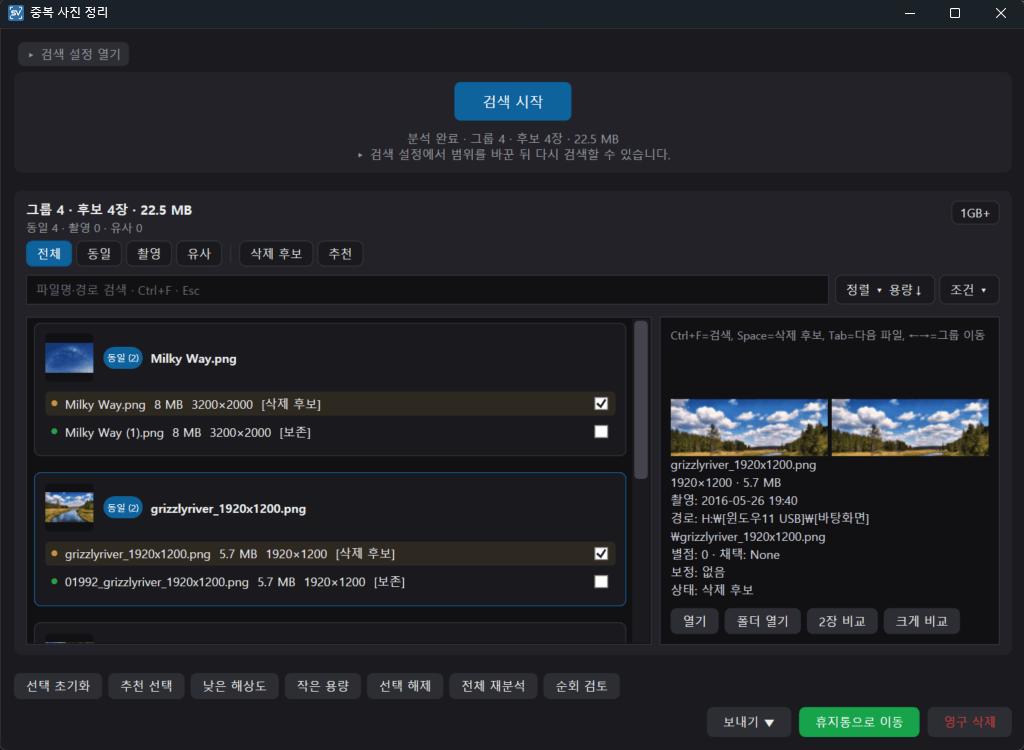Select the 전체 filter tab
1024x750 pixels.
(49, 253)
